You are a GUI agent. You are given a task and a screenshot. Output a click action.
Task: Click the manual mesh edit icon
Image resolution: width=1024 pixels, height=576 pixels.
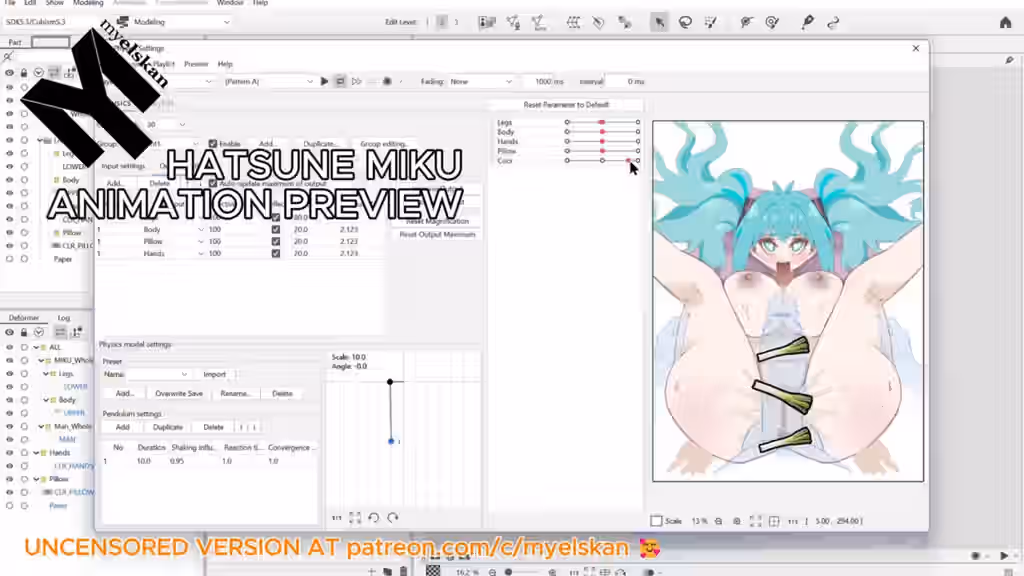click(x=539, y=22)
